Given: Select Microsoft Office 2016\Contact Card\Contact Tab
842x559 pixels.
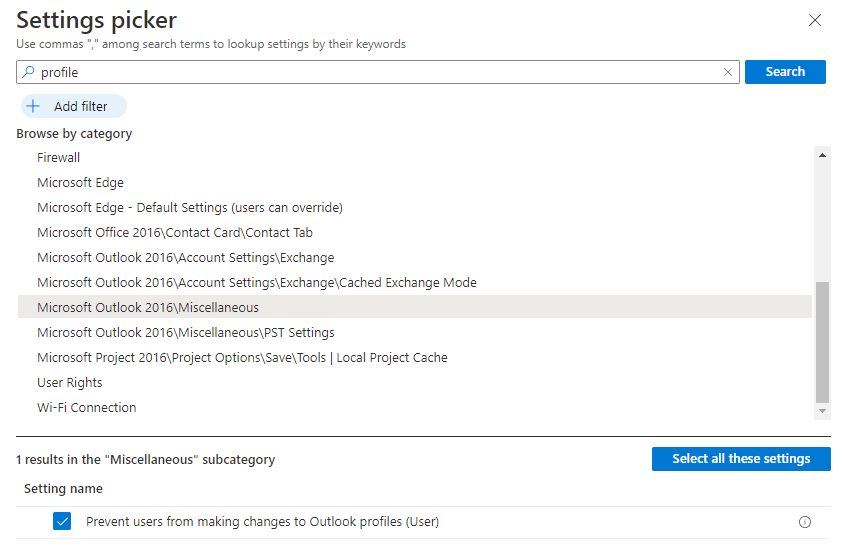Looking at the screenshot, I should (x=175, y=233).
